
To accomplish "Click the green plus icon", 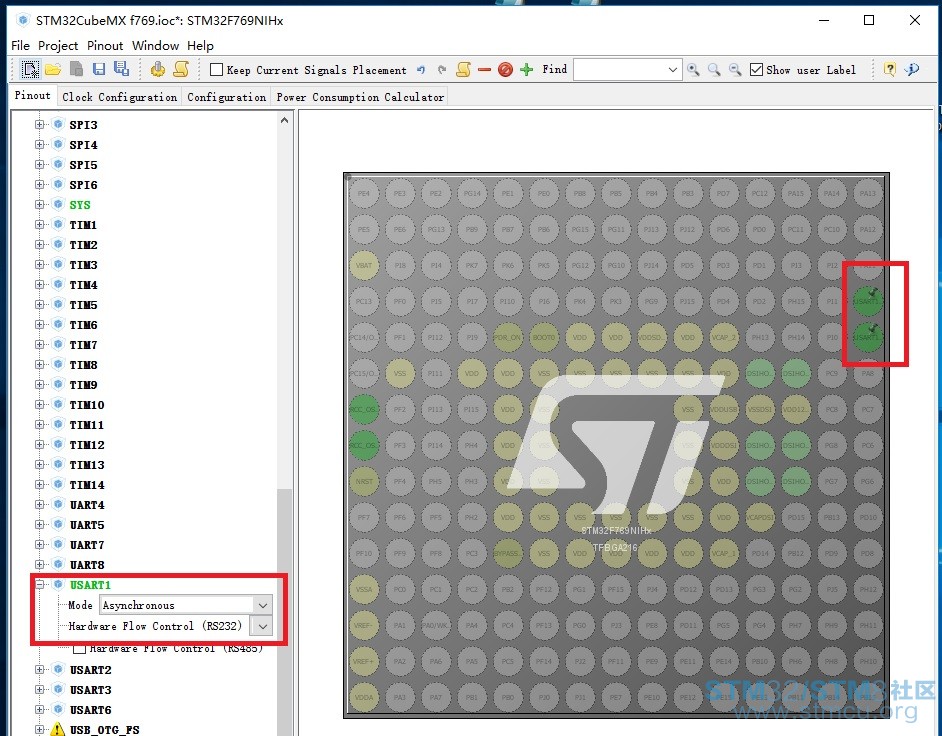I will click(527, 70).
